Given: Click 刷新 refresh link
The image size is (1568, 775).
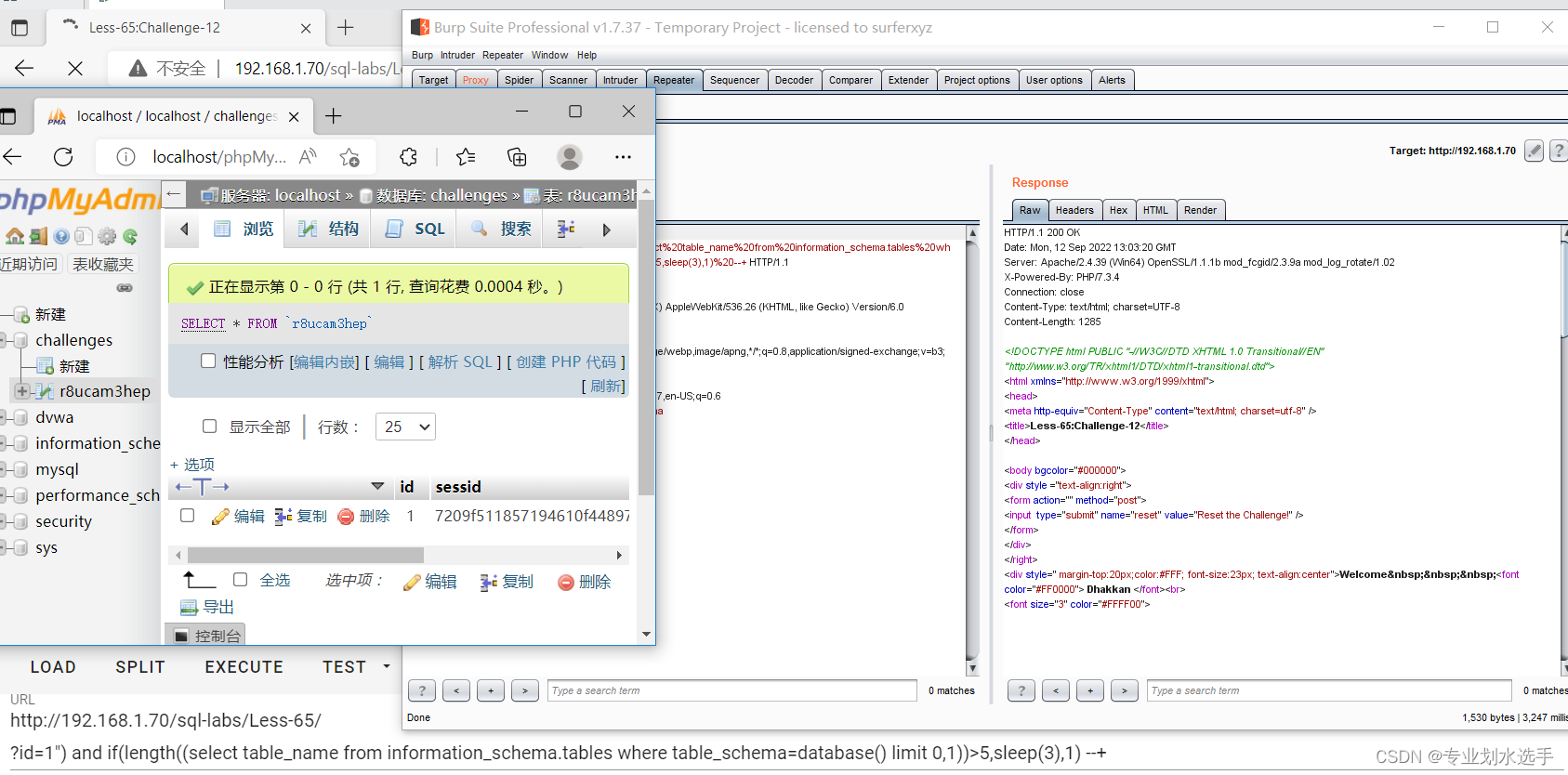Looking at the screenshot, I should click(x=606, y=386).
